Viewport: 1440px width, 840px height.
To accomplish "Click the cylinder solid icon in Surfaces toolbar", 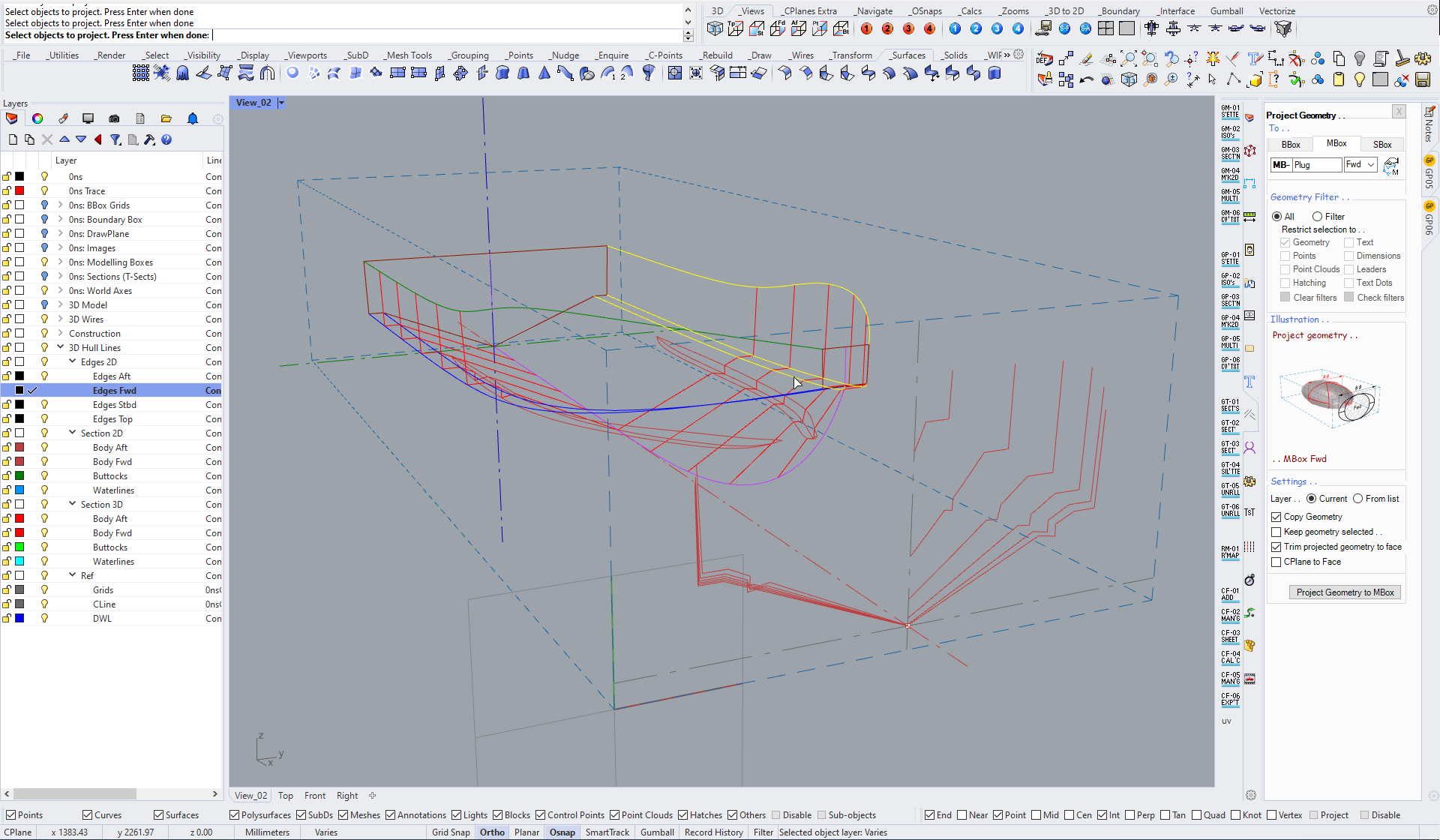I will (994, 73).
